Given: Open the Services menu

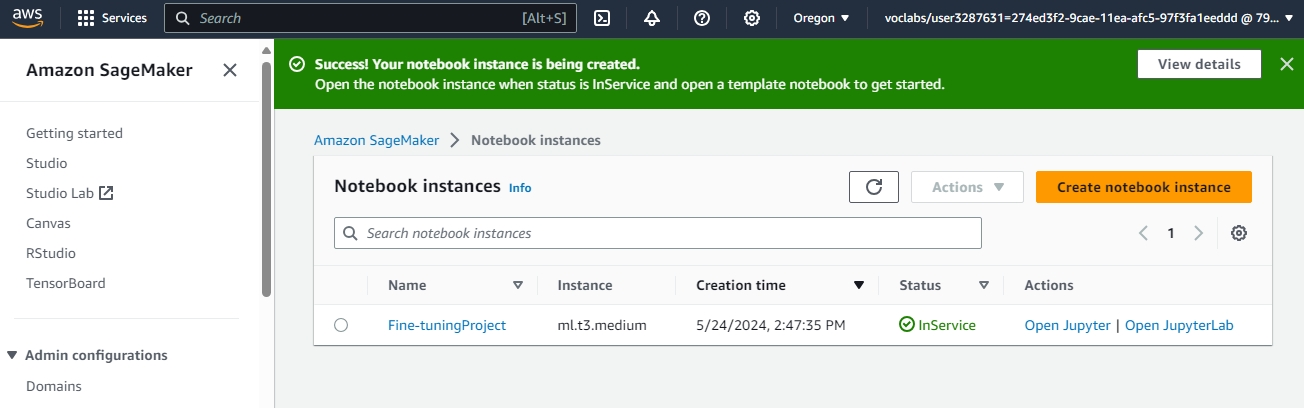Looking at the screenshot, I should (112, 18).
